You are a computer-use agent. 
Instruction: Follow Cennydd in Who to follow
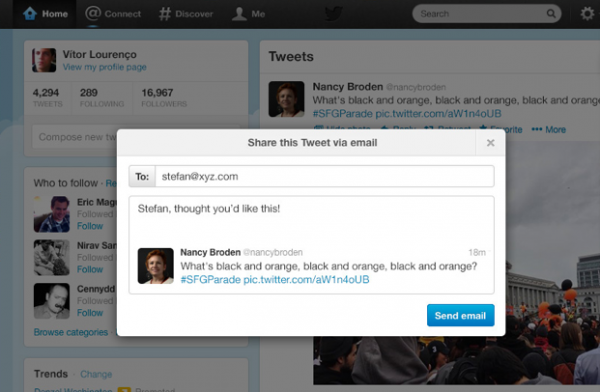click(90, 313)
